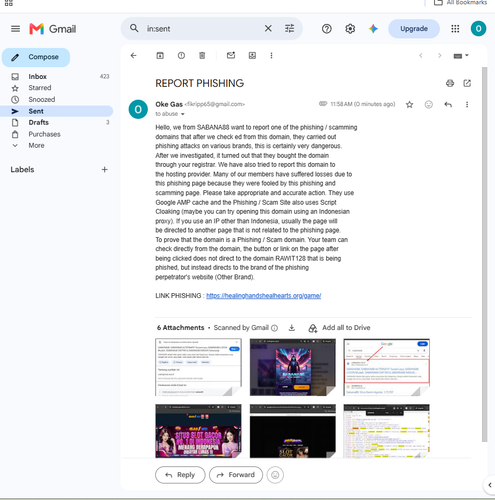Open the Google results attachment with red box
Image resolution: width=495 pixels, height=500 pixels.
point(387,367)
